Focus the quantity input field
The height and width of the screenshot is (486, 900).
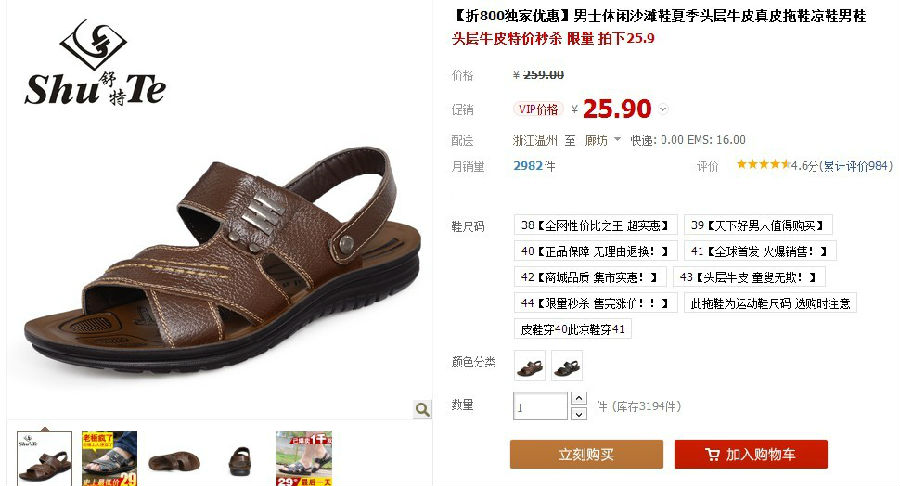pos(540,406)
